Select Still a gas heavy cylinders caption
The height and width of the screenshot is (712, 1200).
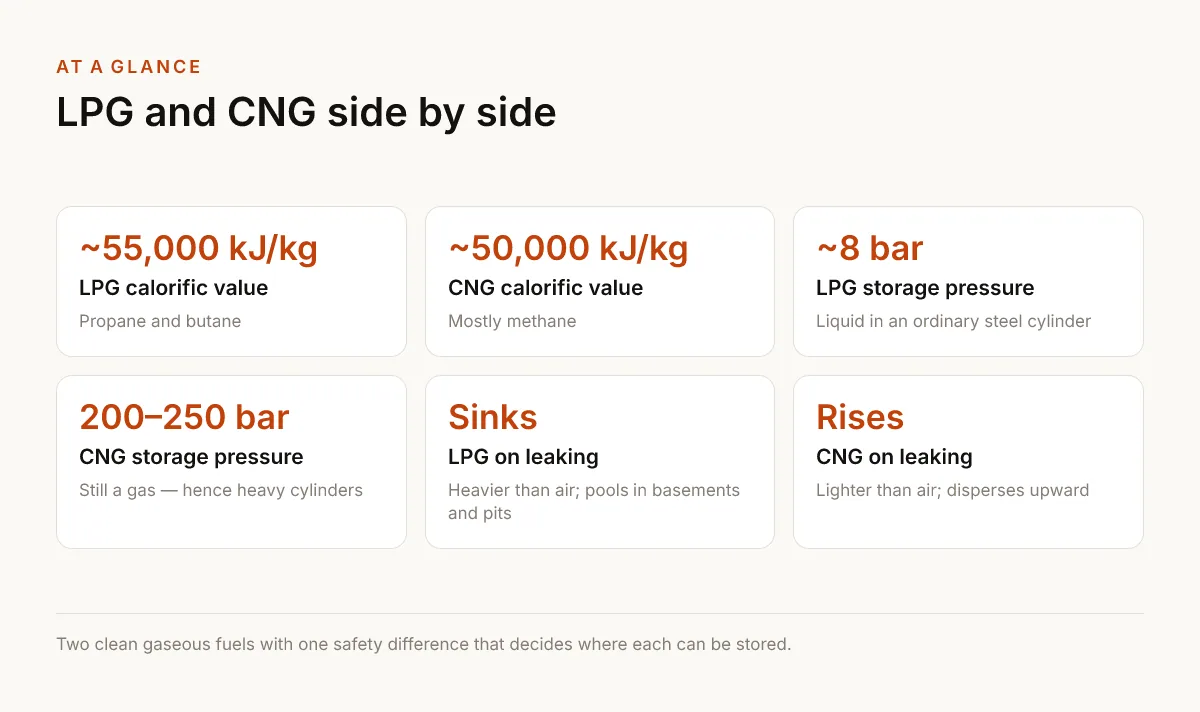[221, 490]
